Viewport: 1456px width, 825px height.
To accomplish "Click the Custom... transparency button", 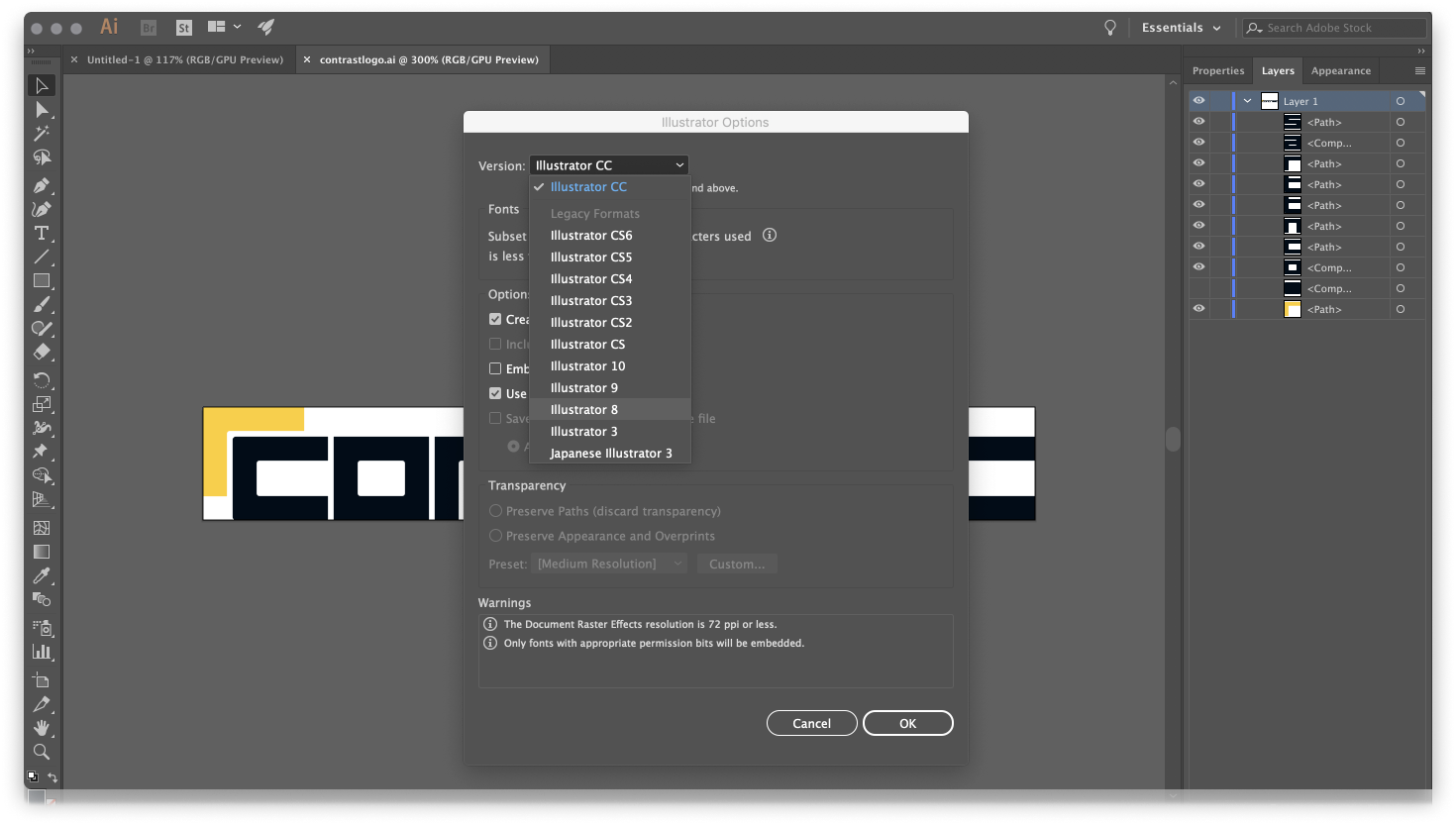I will pyautogui.click(x=737, y=564).
